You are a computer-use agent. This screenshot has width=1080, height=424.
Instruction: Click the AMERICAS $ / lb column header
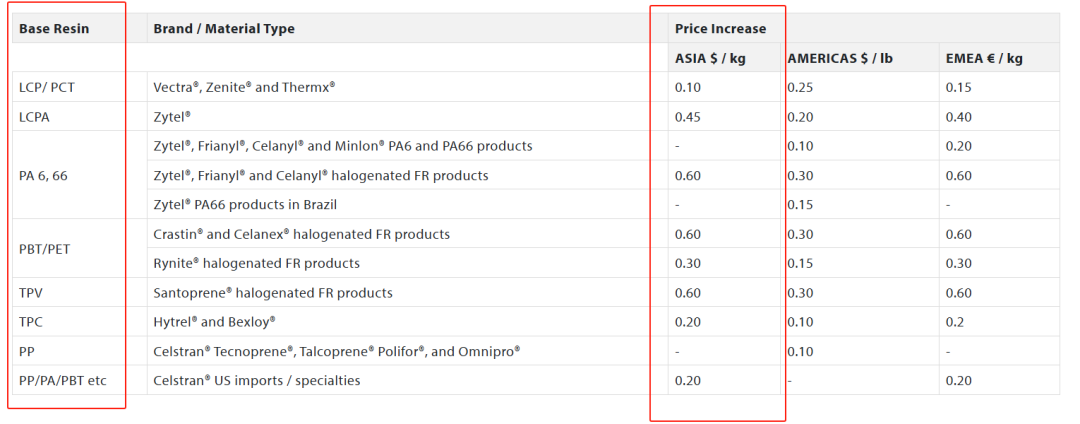tap(840, 58)
